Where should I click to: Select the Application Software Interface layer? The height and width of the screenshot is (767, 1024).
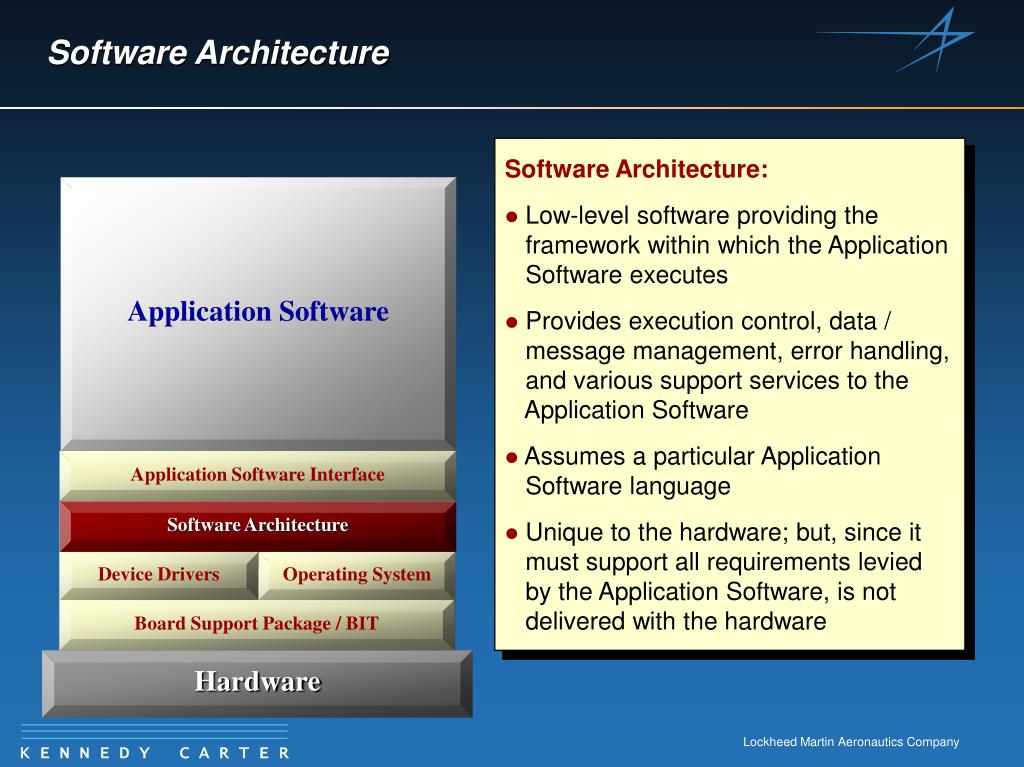pyautogui.click(x=258, y=475)
